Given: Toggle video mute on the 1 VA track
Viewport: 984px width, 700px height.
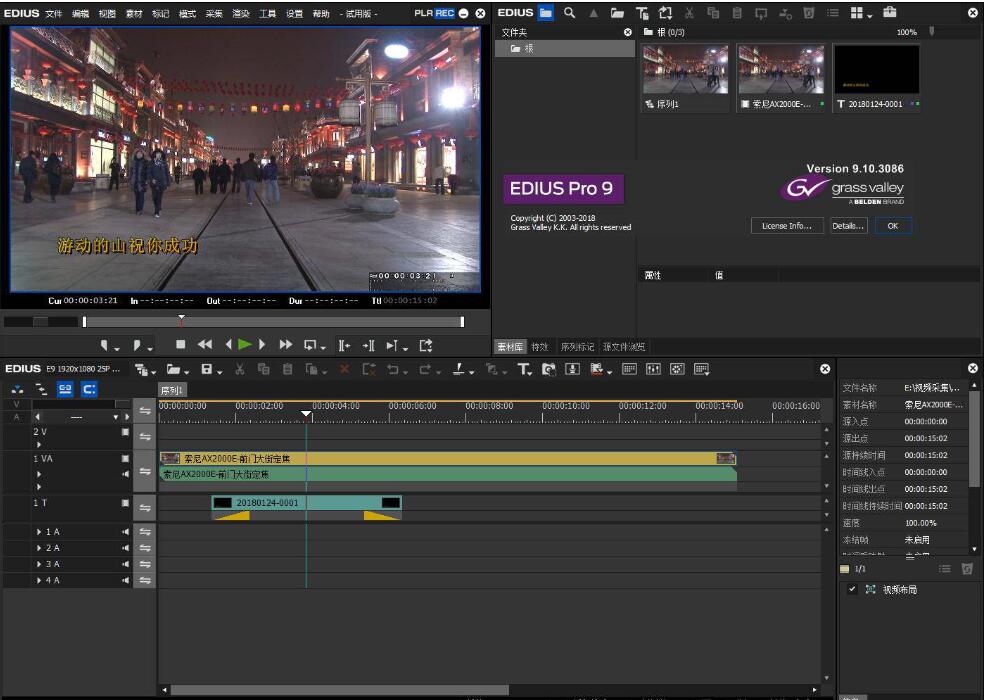Looking at the screenshot, I should (x=126, y=459).
